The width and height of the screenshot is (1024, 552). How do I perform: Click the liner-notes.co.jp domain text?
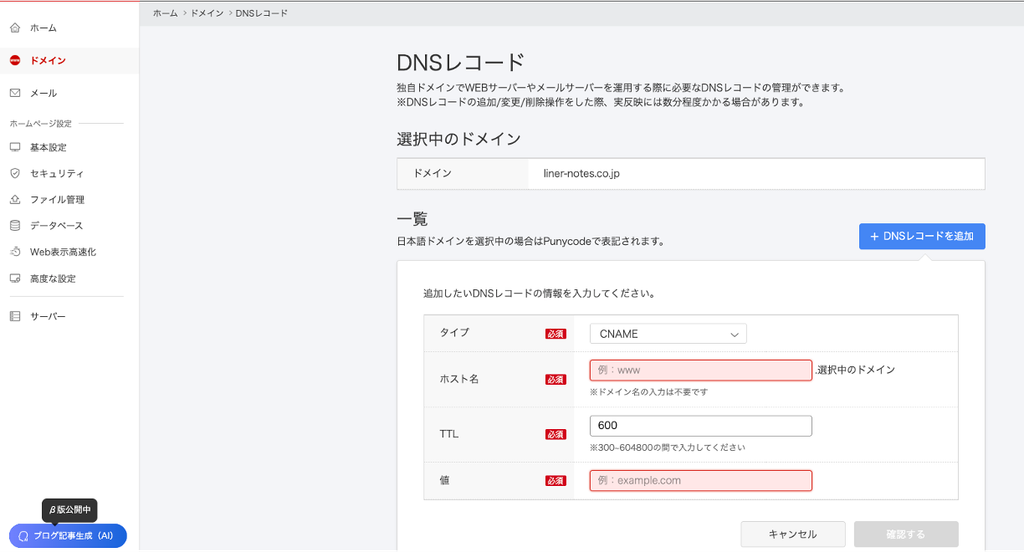tap(581, 174)
